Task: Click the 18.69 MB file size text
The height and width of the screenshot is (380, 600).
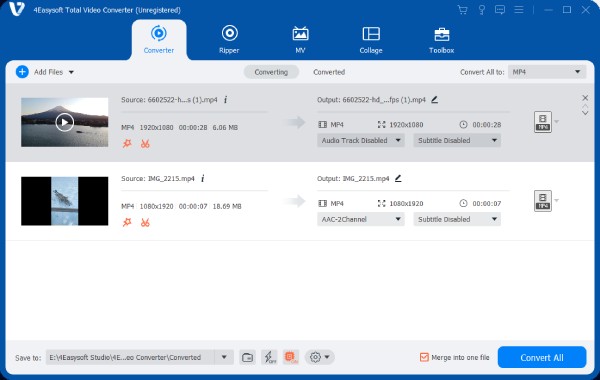Action: pyautogui.click(x=227, y=206)
